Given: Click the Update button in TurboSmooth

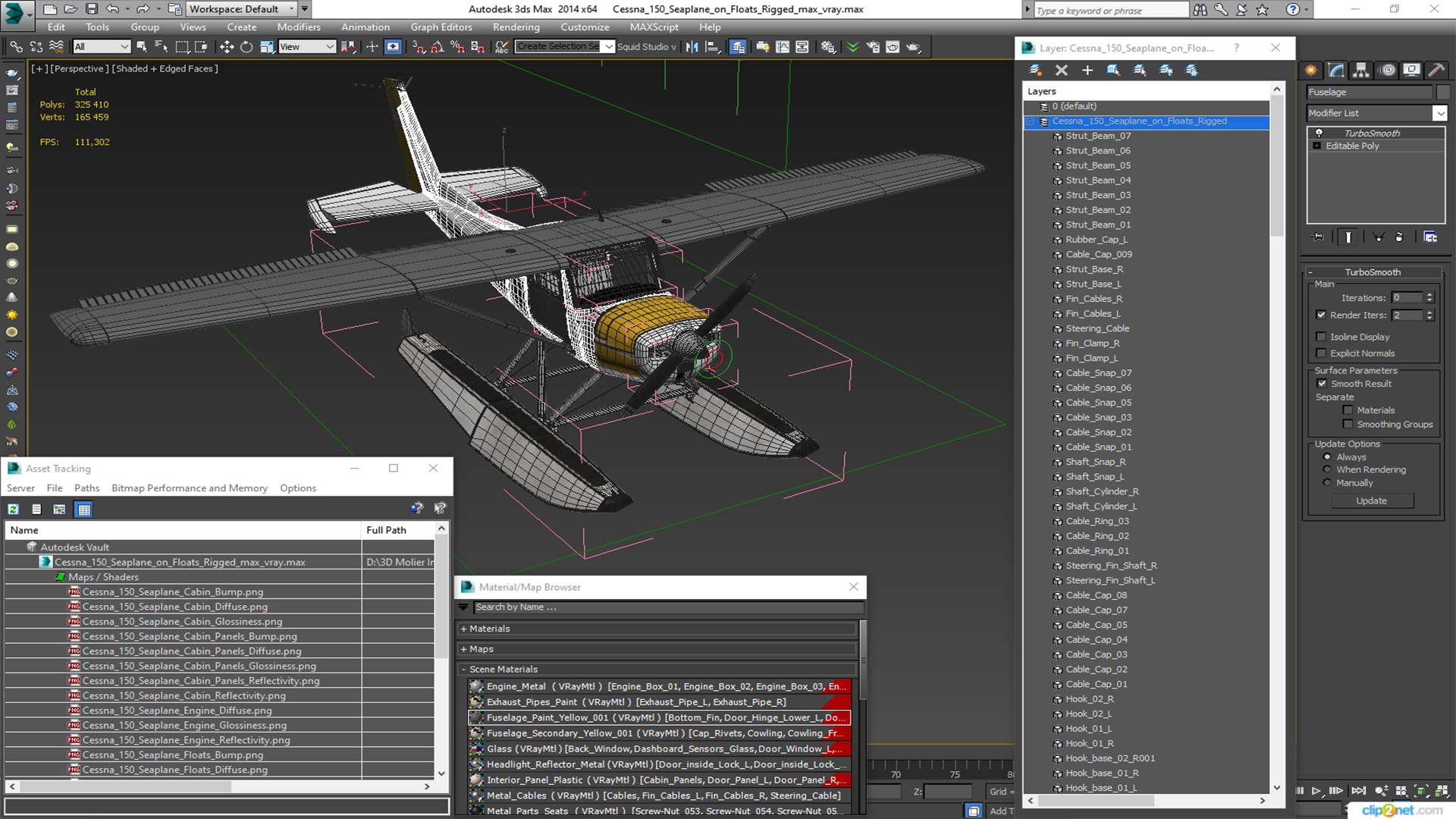Looking at the screenshot, I should click(1371, 501).
